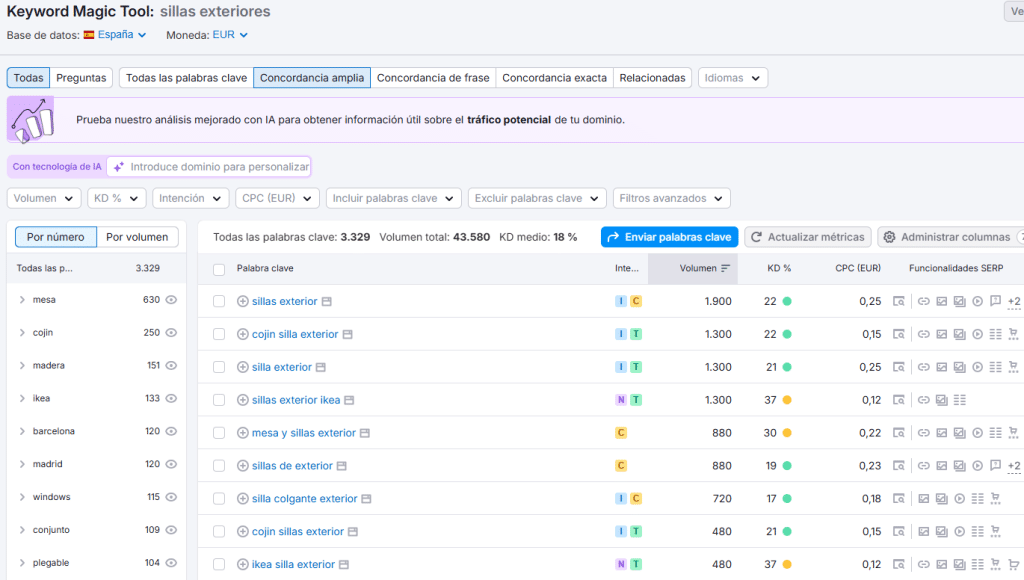1024x580 pixels.
Task: Click the eye icon next to 'ikea' group
Action: (171, 399)
